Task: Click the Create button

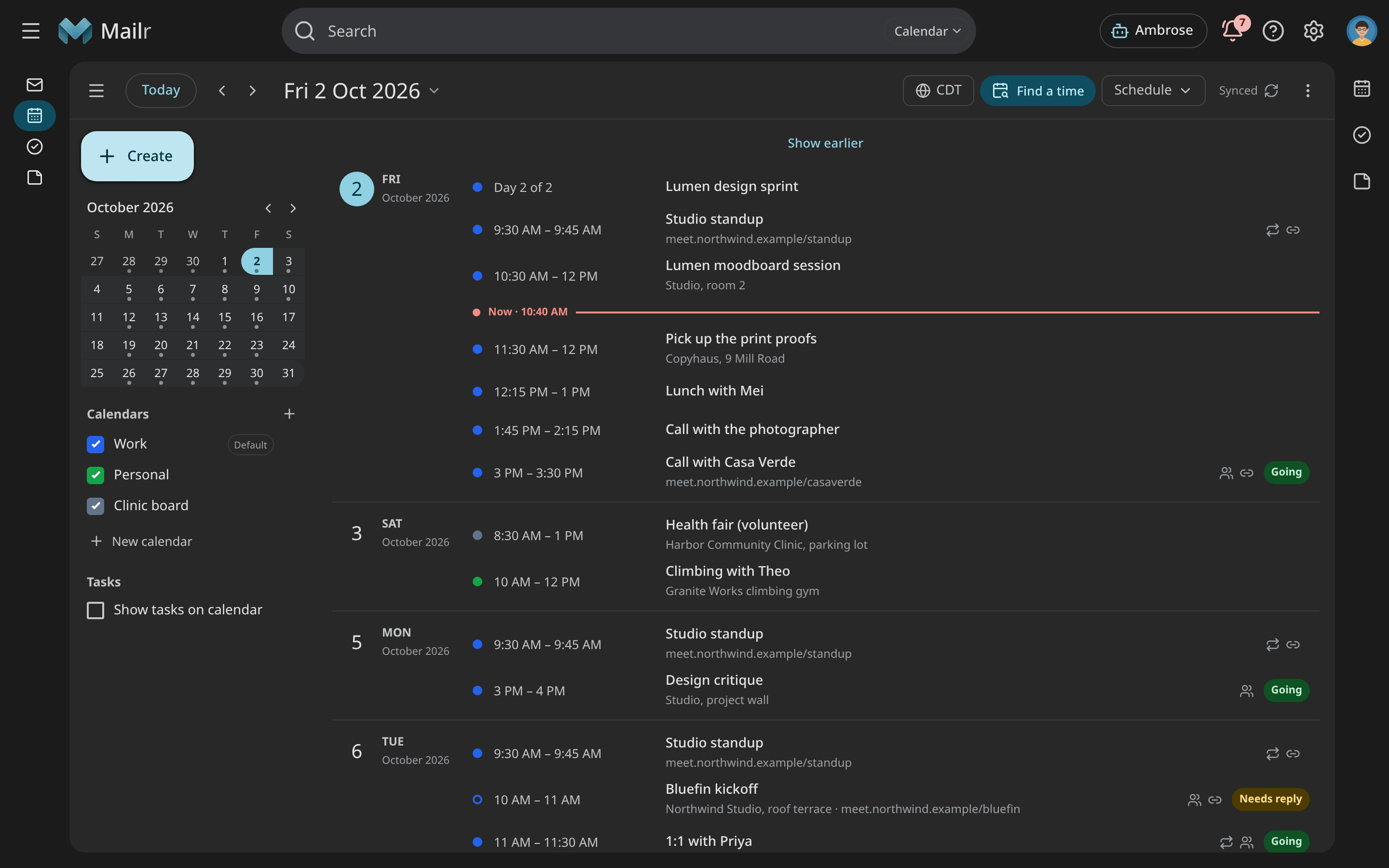Action: [137, 156]
